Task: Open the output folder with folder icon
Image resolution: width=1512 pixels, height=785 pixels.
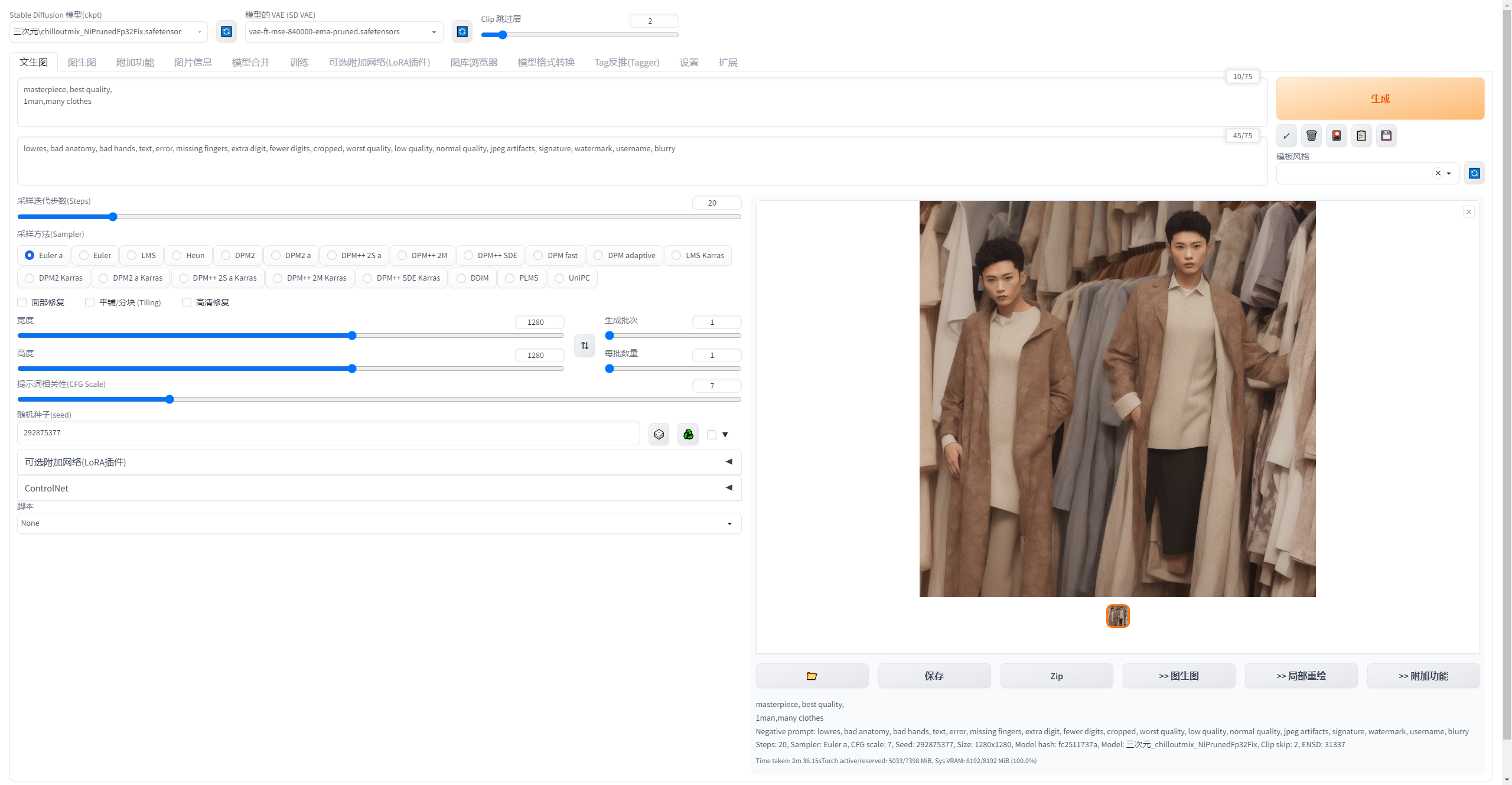Action: pos(812,676)
